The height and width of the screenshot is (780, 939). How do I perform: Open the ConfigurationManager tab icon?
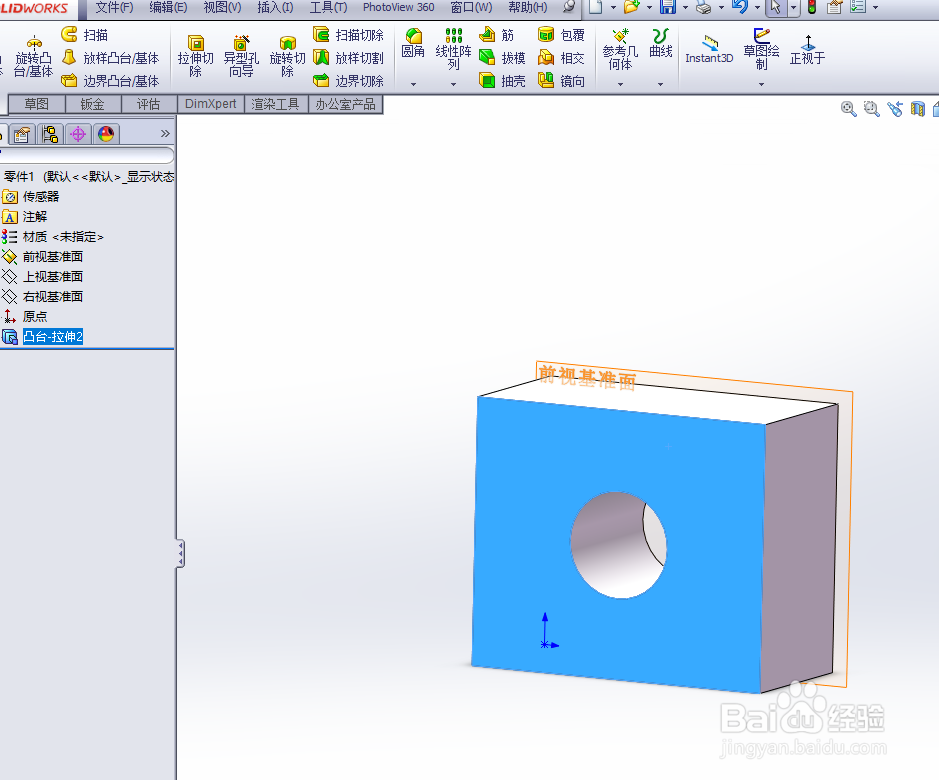(50, 134)
